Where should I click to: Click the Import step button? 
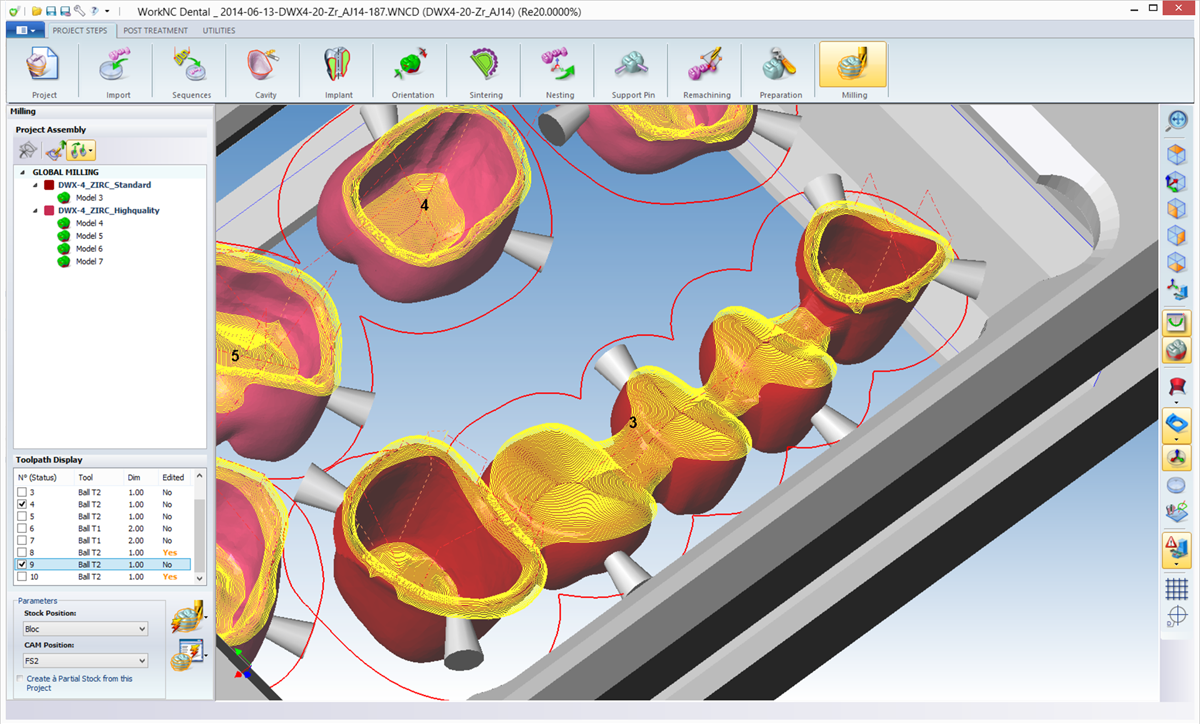[x=118, y=71]
